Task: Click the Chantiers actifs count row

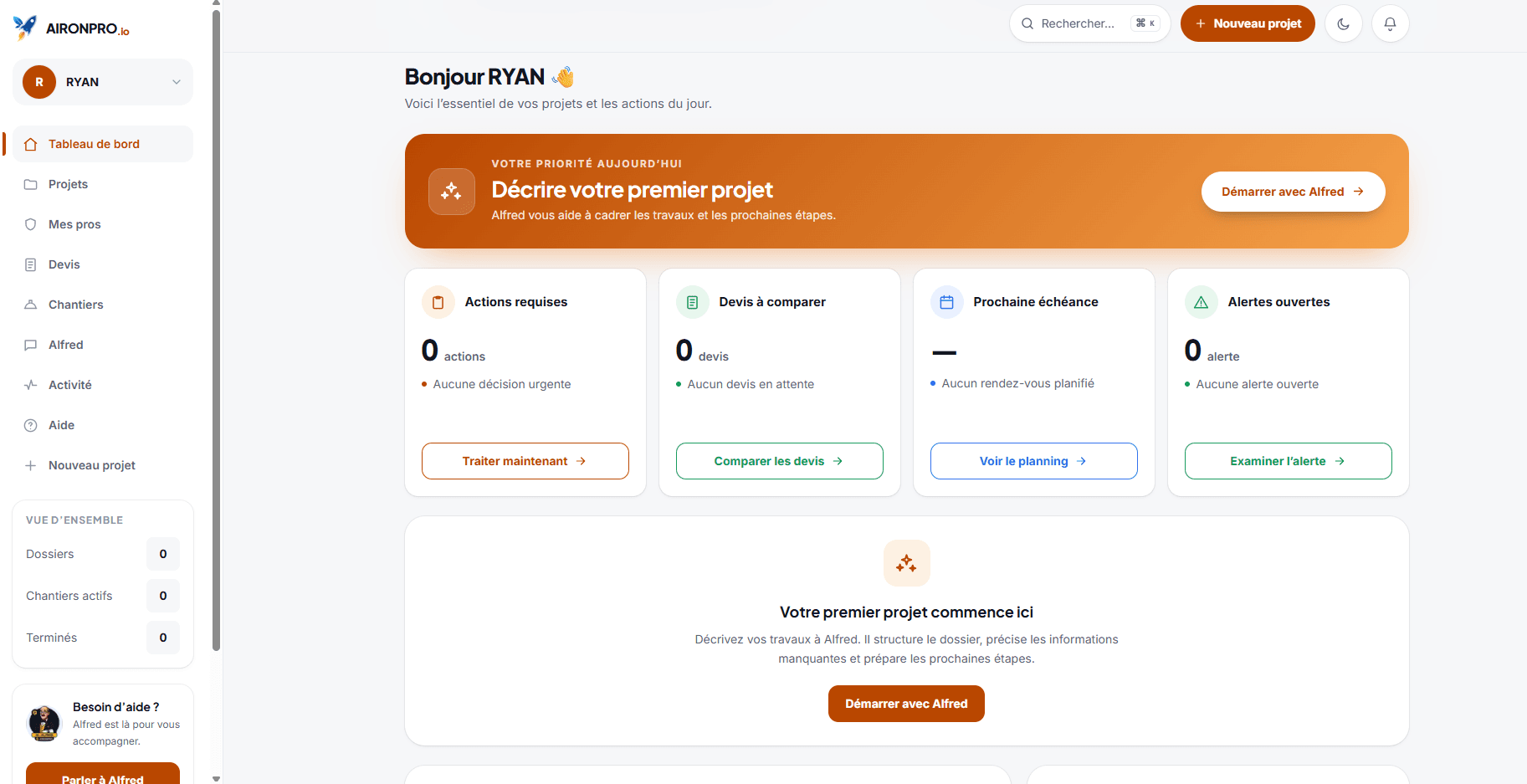Action: pyautogui.click(x=103, y=596)
